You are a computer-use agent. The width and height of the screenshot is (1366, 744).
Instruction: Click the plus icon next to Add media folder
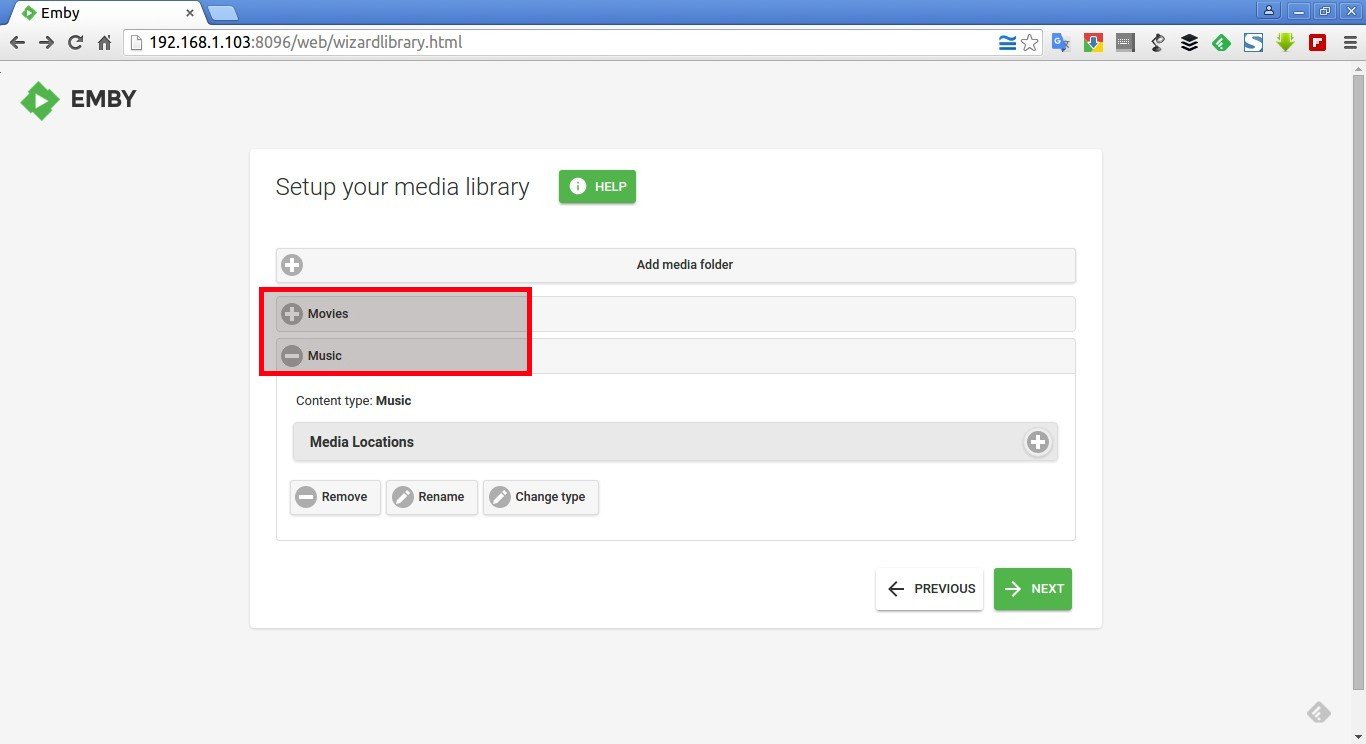click(x=292, y=265)
